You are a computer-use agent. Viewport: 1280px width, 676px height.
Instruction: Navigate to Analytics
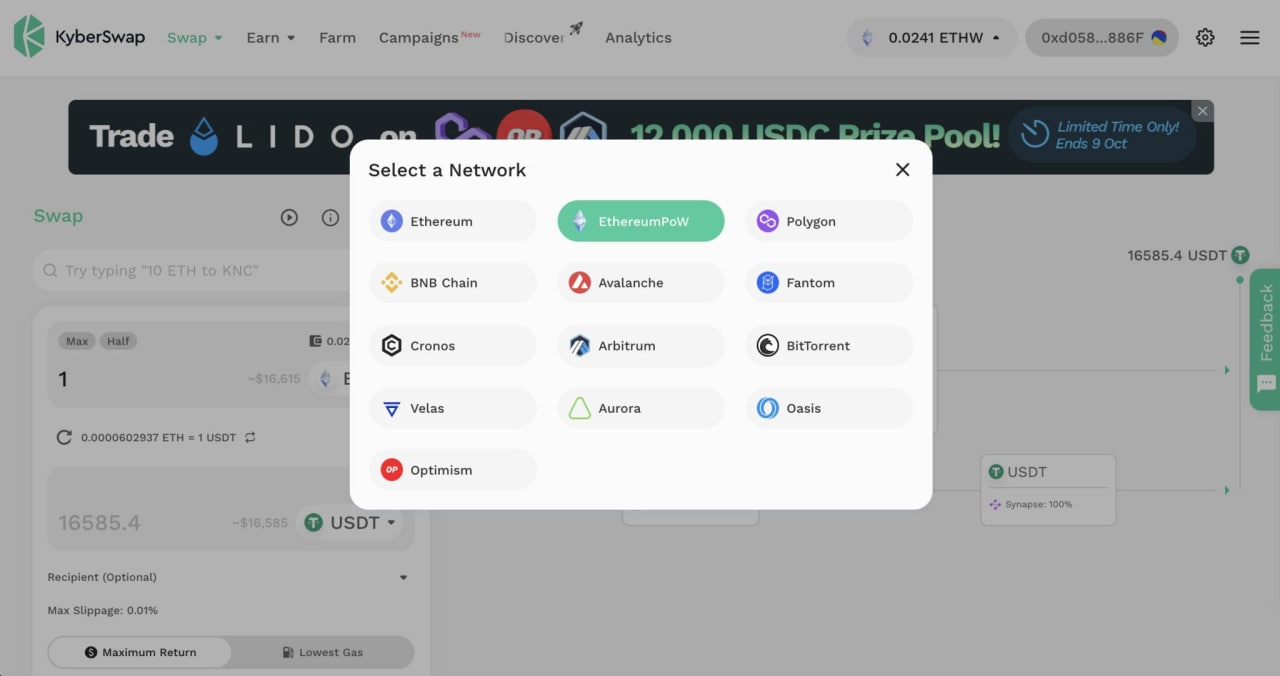click(638, 38)
